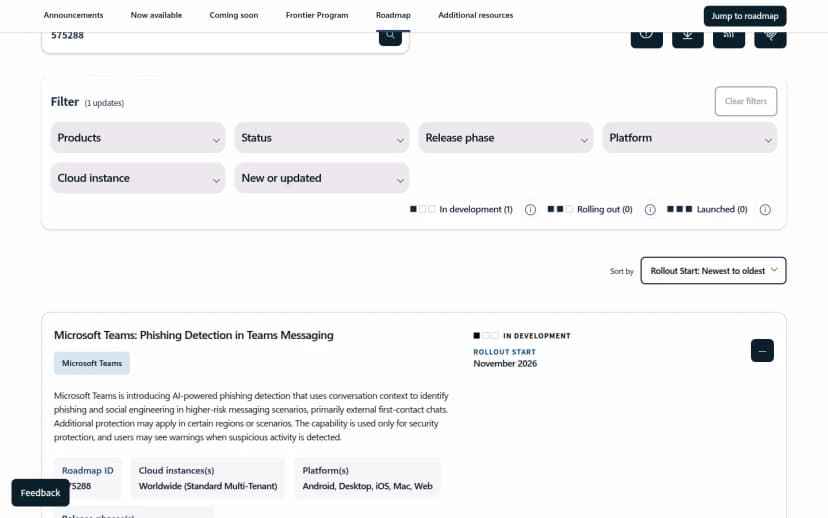Click the Cloud instances(s) label

[176, 470]
